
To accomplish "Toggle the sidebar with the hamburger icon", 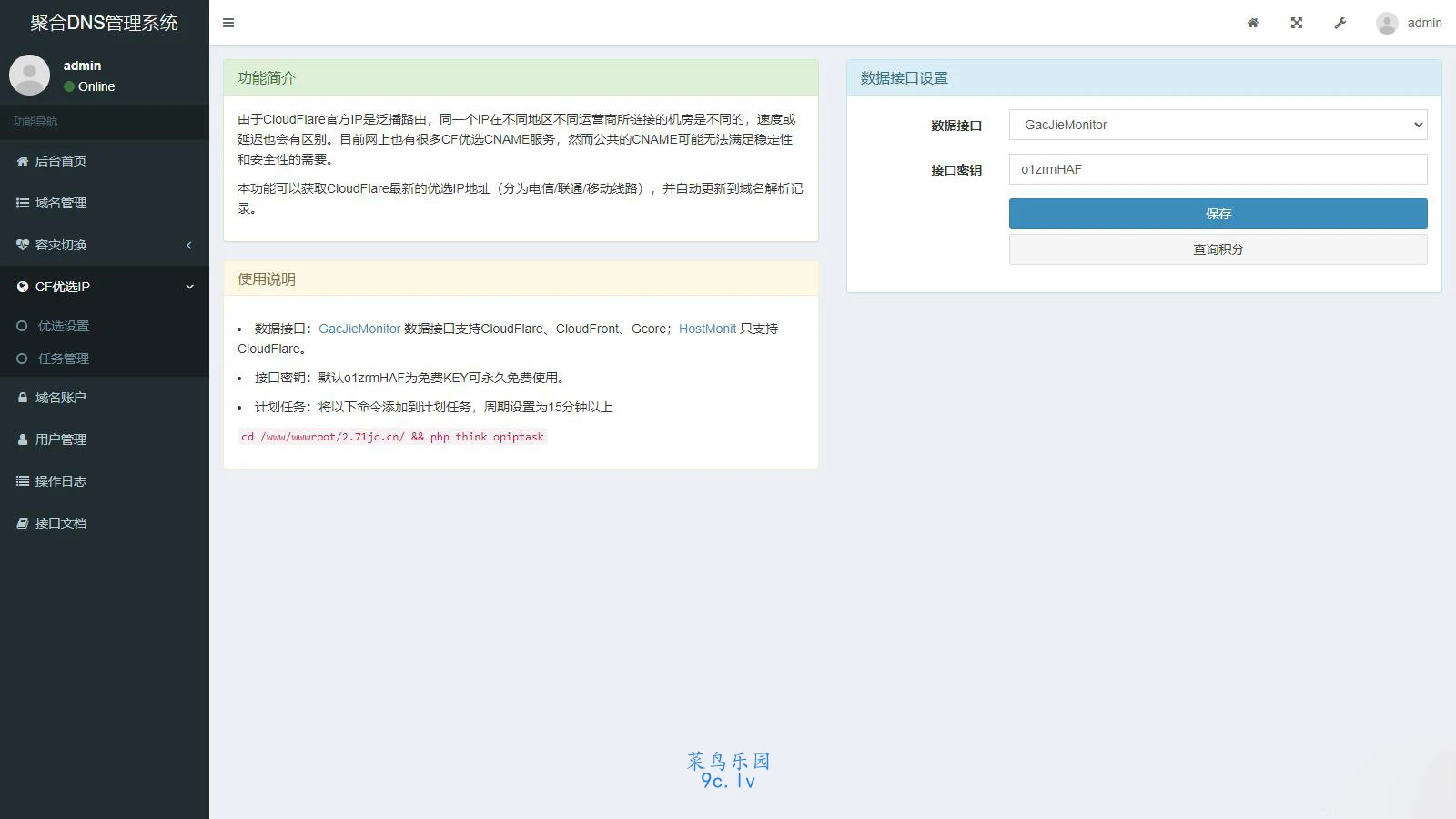I will [228, 23].
